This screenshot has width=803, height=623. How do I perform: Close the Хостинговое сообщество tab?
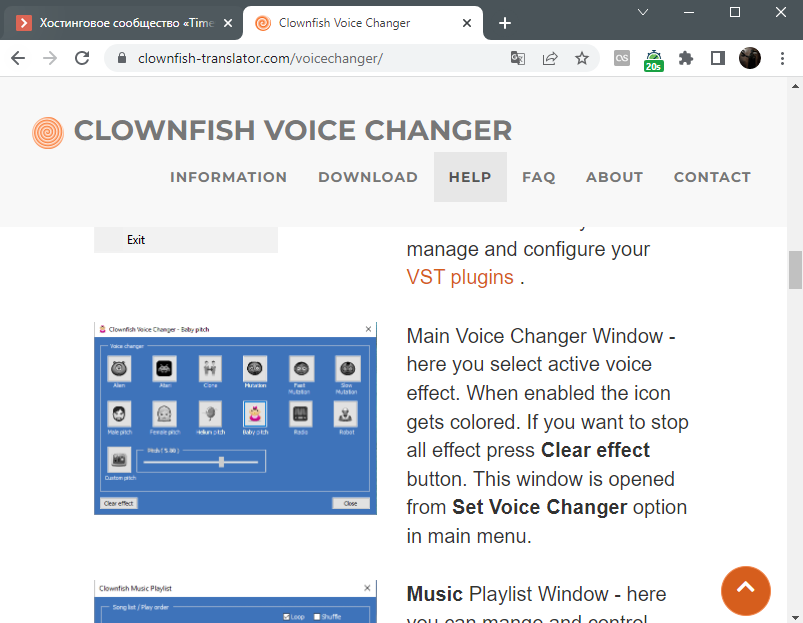[228, 23]
